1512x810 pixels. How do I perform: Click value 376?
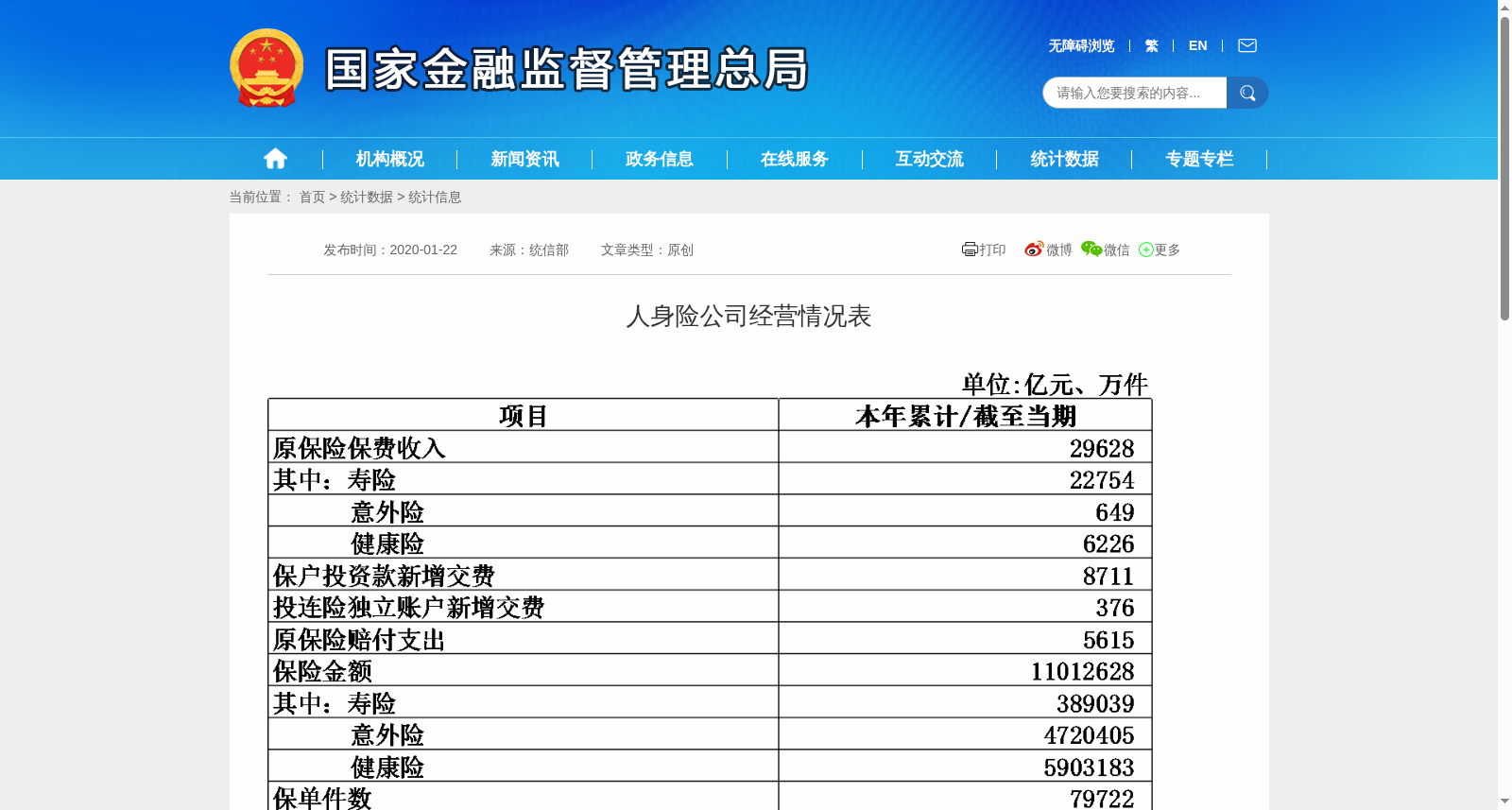(1115, 608)
